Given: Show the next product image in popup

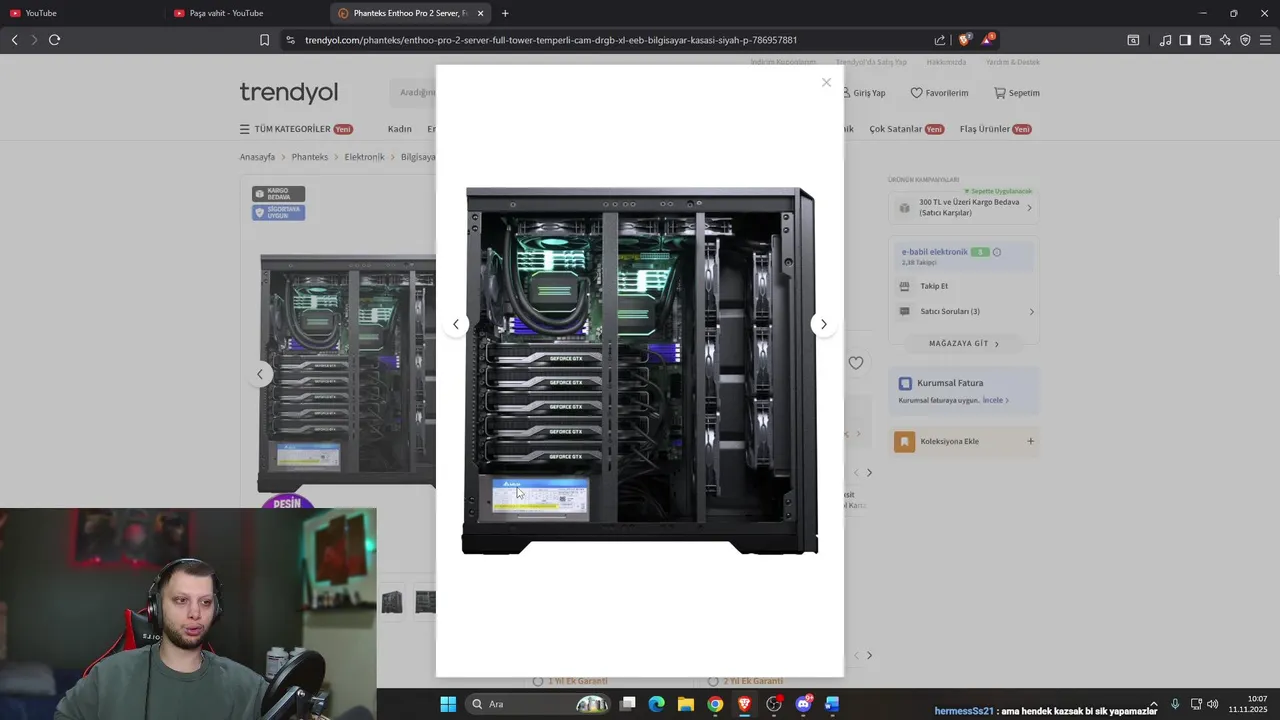Looking at the screenshot, I should [x=823, y=324].
